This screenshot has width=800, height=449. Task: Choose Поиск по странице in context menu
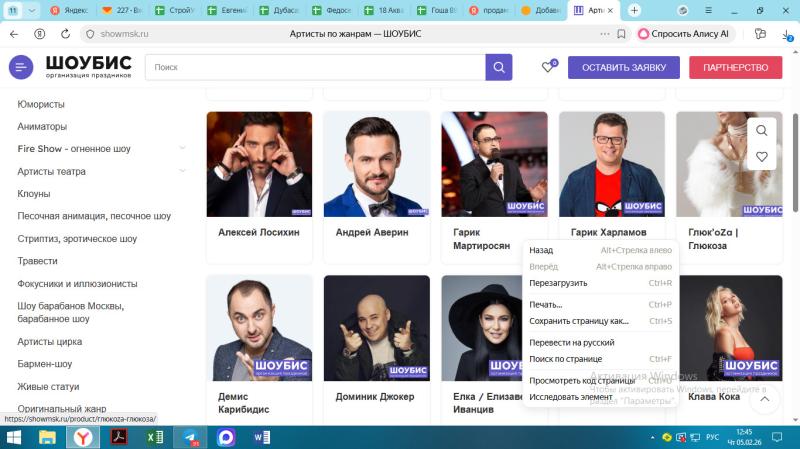(x=601, y=359)
